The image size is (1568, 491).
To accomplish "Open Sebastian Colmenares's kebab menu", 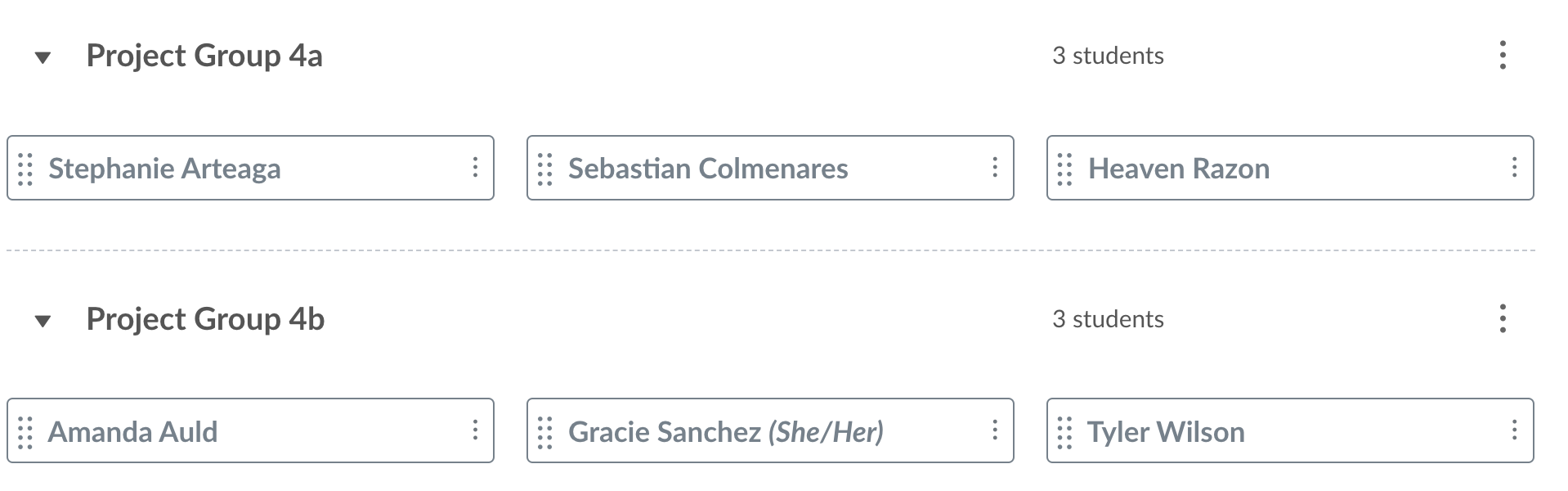I will pyautogui.click(x=995, y=168).
